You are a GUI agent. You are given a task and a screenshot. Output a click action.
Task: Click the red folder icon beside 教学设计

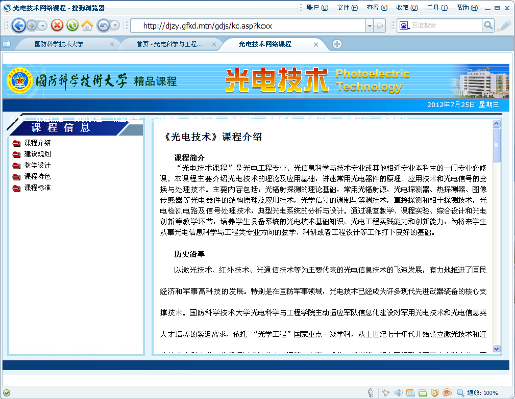click(16, 166)
